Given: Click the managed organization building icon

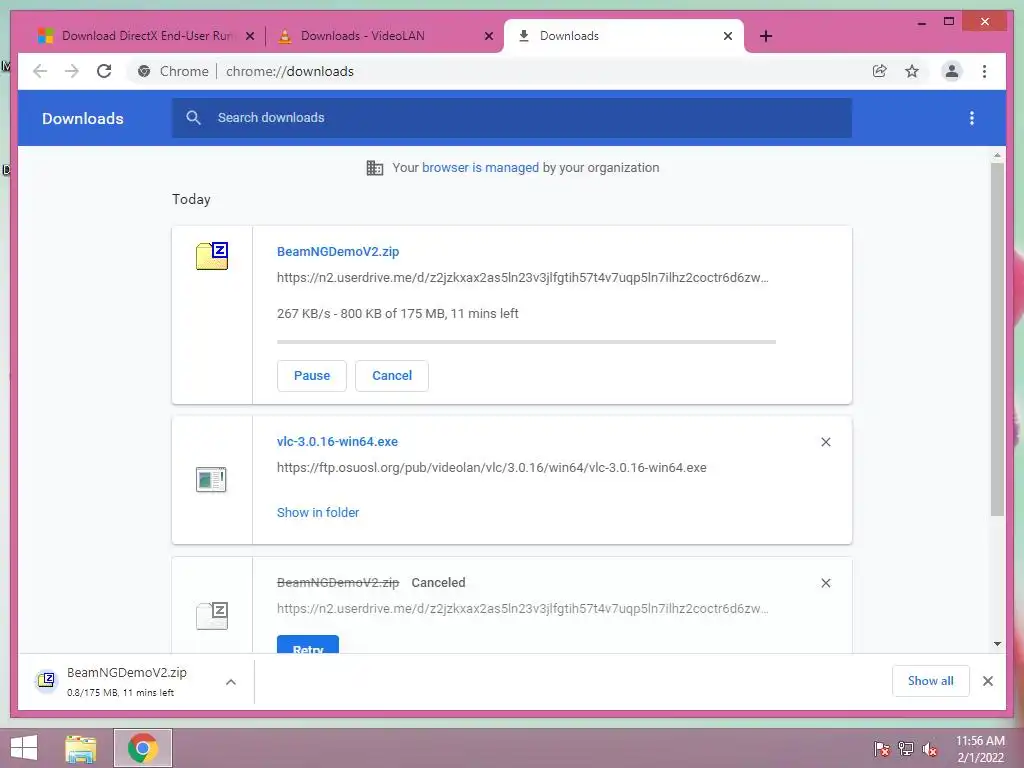Looking at the screenshot, I should 375,168.
